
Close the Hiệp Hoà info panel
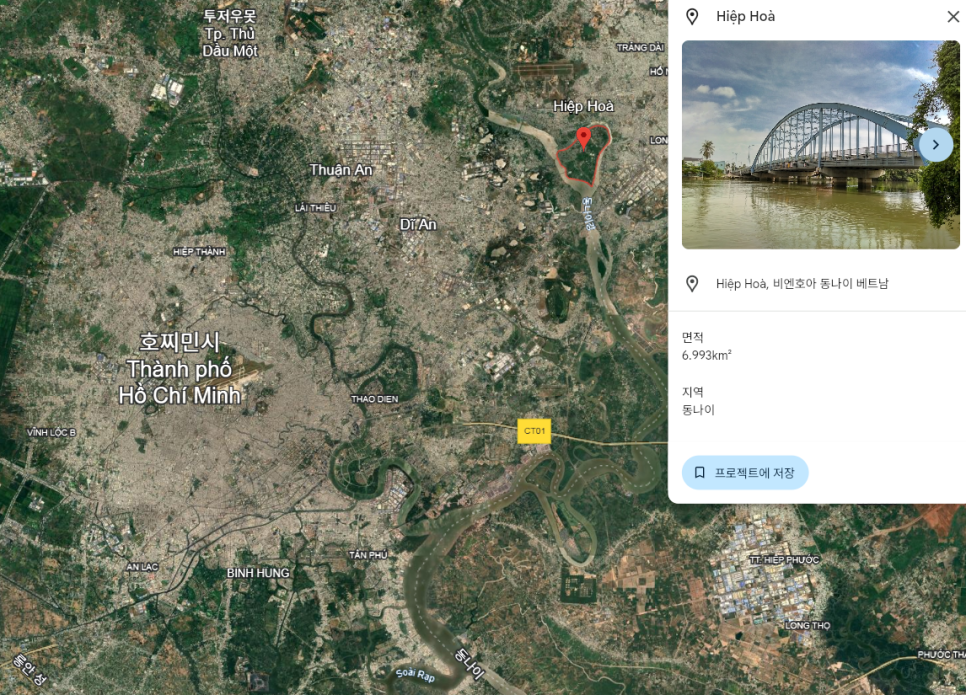click(952, 16)
